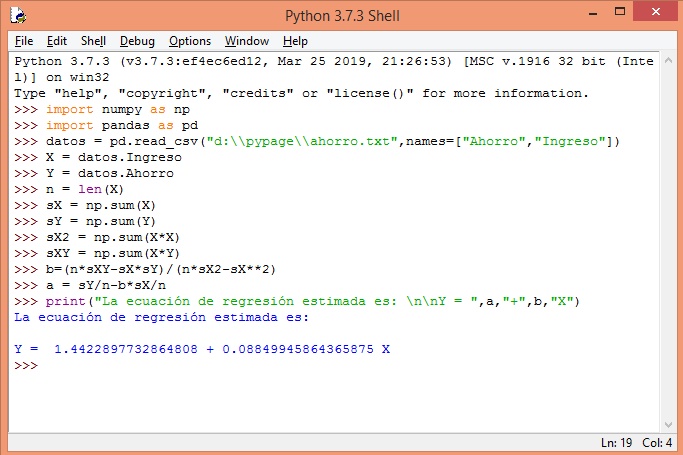Click the 'sXY = np.sum(X*Y)' line
The width and height of the screenshot is (683, 455).
pos(97,253)
